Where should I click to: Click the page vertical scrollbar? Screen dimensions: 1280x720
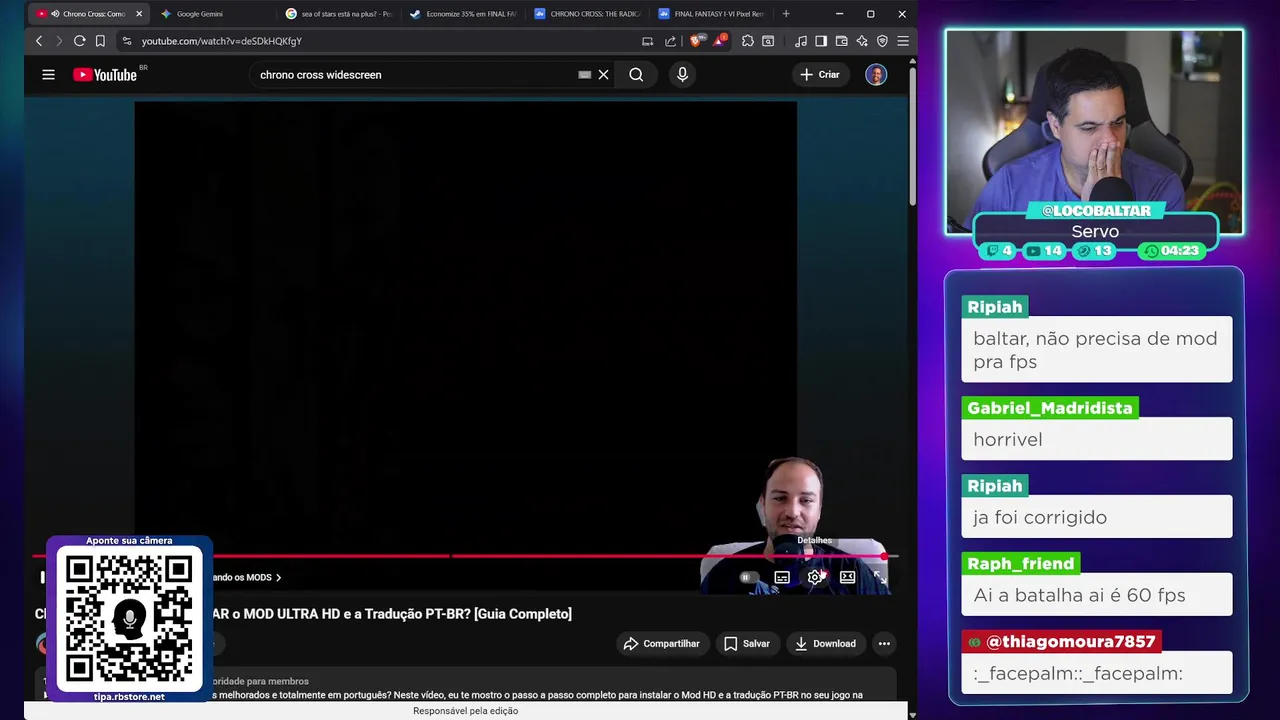[x=912, y=137]
